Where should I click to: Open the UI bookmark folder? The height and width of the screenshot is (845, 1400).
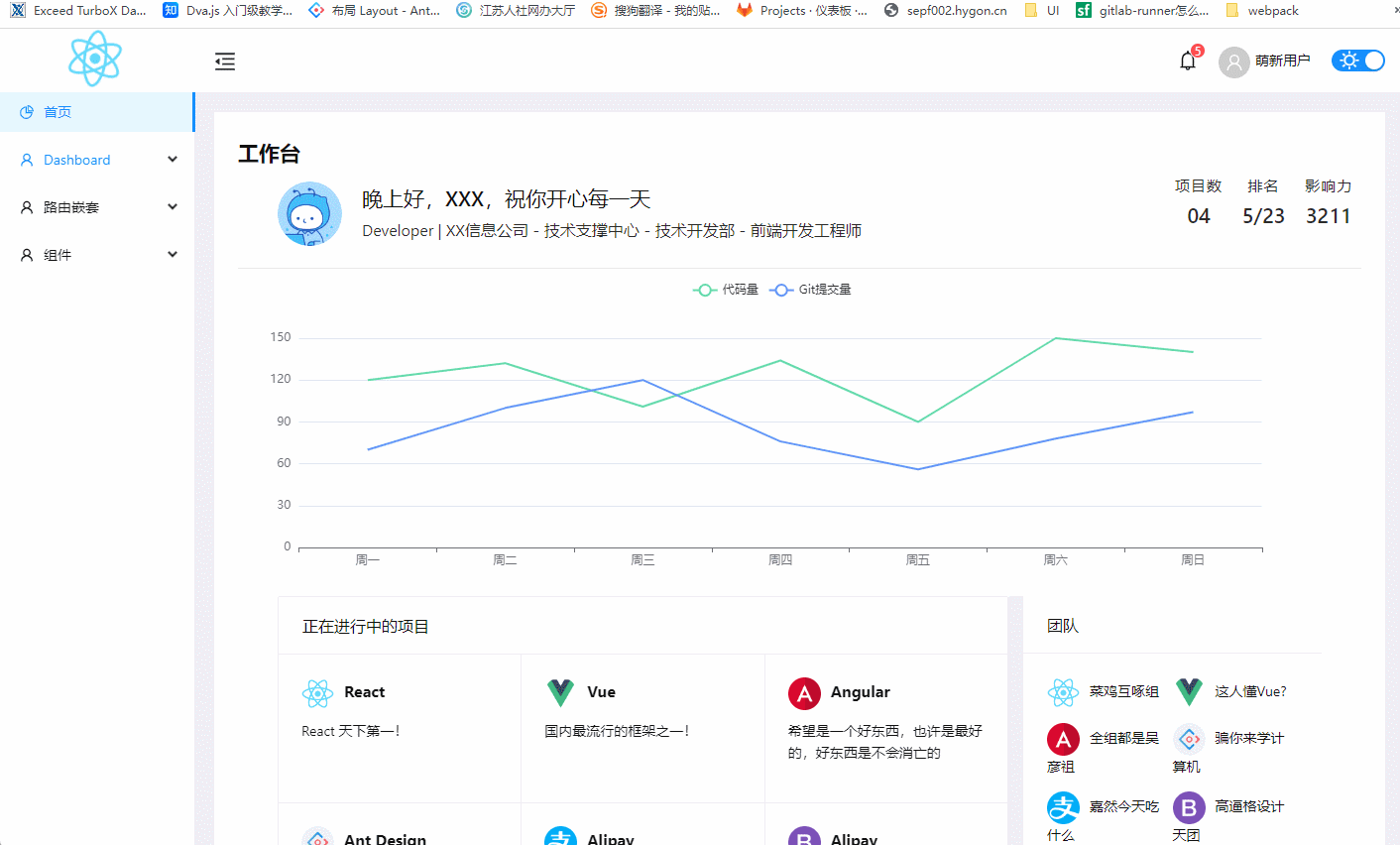click(1042, 11)
